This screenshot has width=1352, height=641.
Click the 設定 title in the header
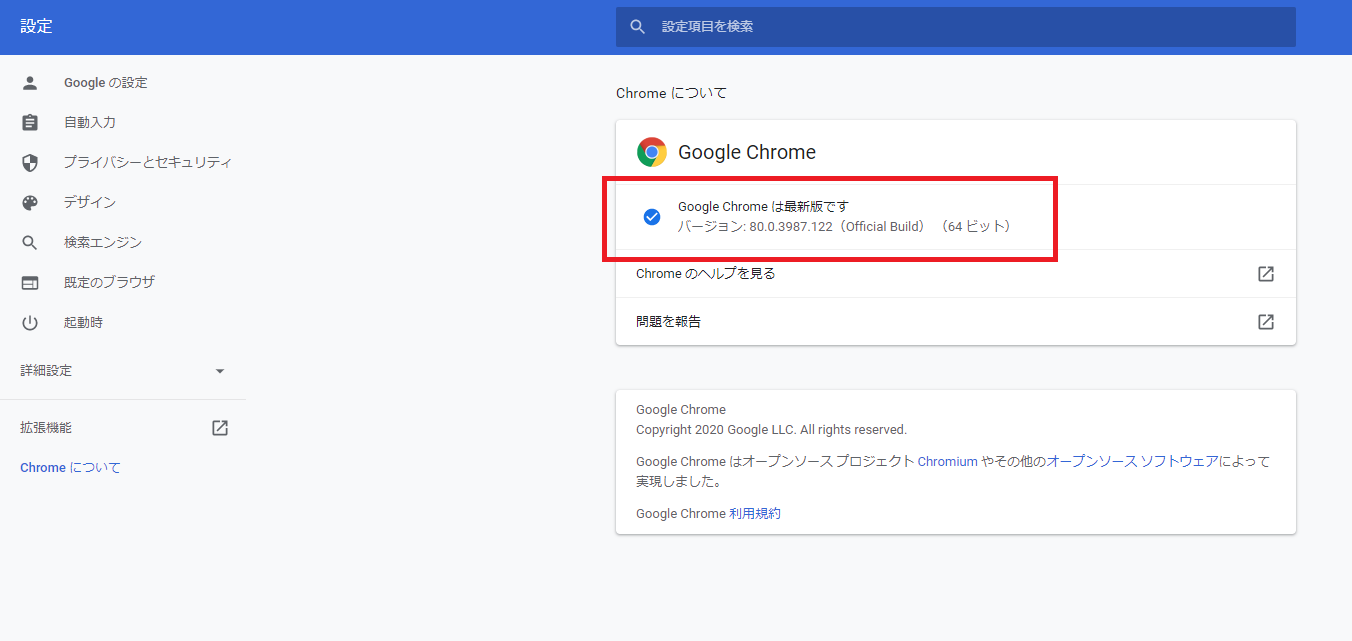point(36,27)
